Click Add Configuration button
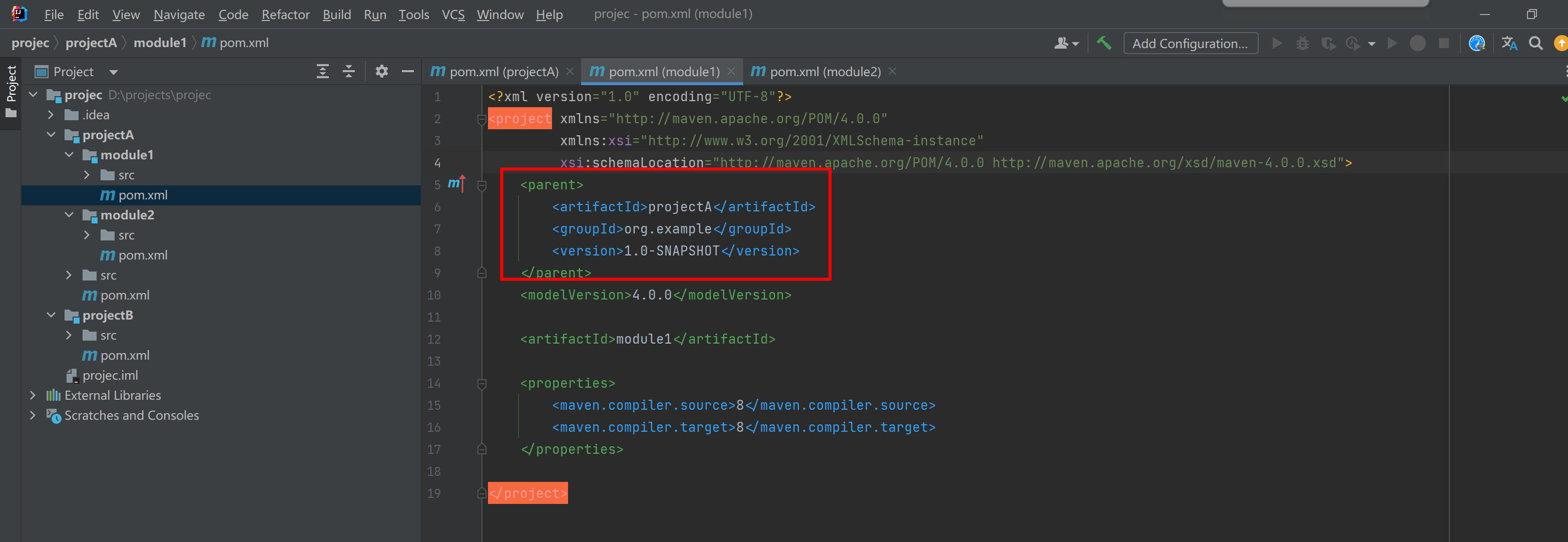 [1190, 43]
